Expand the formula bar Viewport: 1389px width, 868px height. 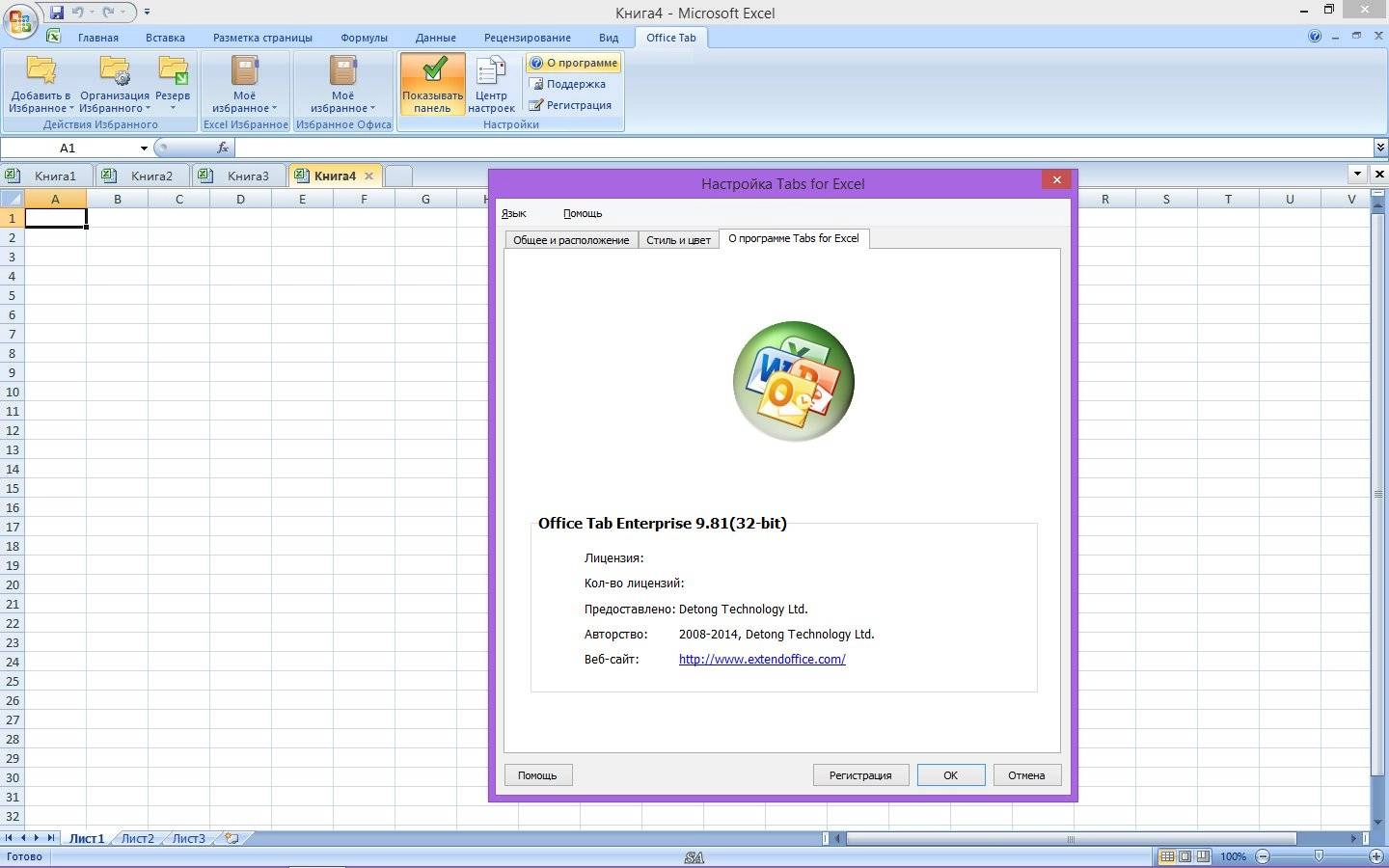pyautogui.click(x=1380, y=148)
